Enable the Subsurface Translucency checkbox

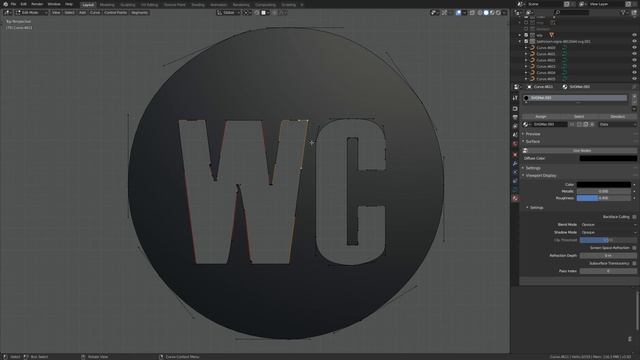pyautogui.click(x=634, y=263)
